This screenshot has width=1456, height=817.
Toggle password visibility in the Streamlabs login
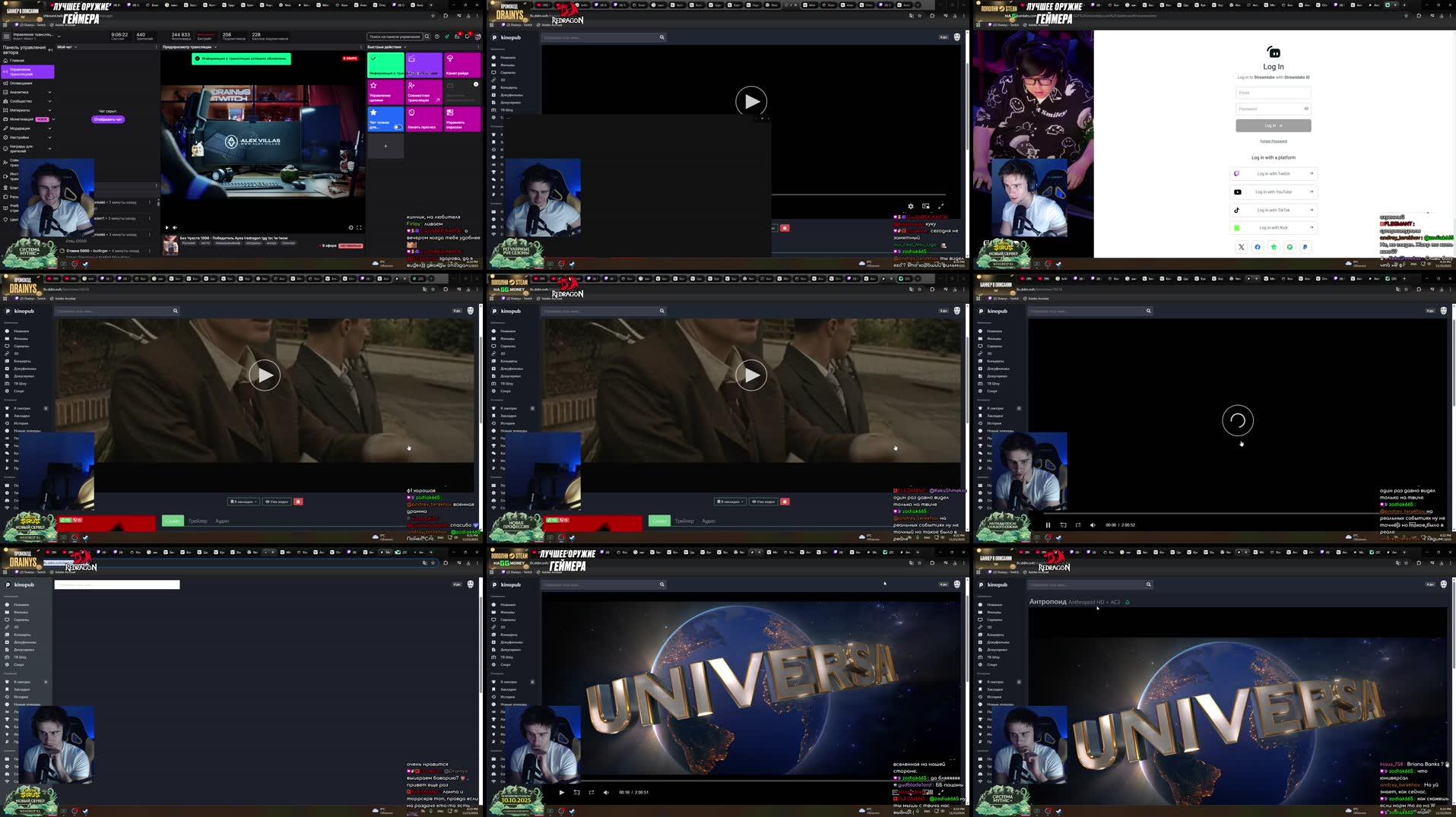point(1307,109)
